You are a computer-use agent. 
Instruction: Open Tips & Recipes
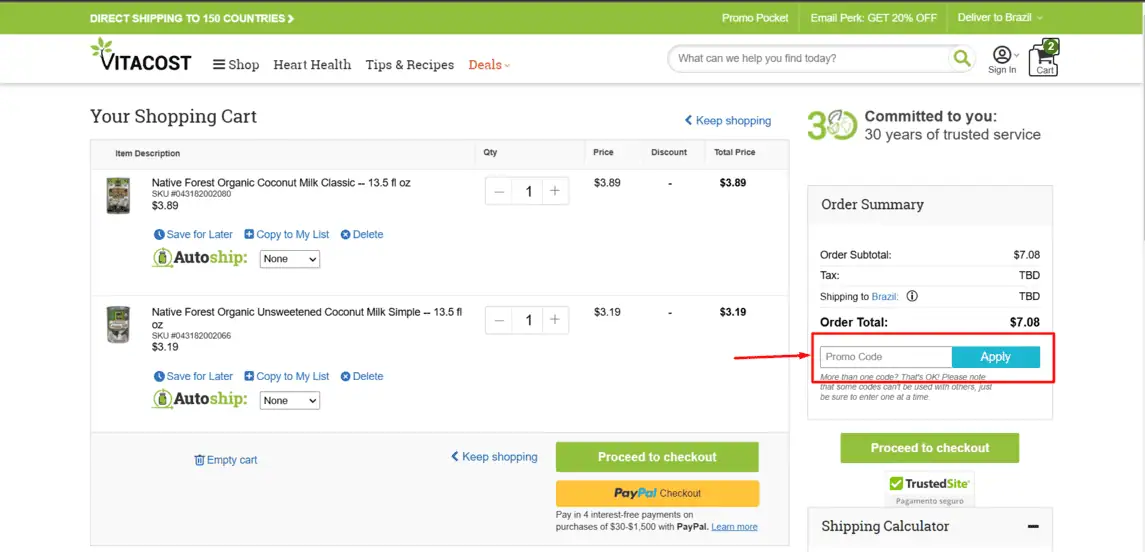point(410,65)
